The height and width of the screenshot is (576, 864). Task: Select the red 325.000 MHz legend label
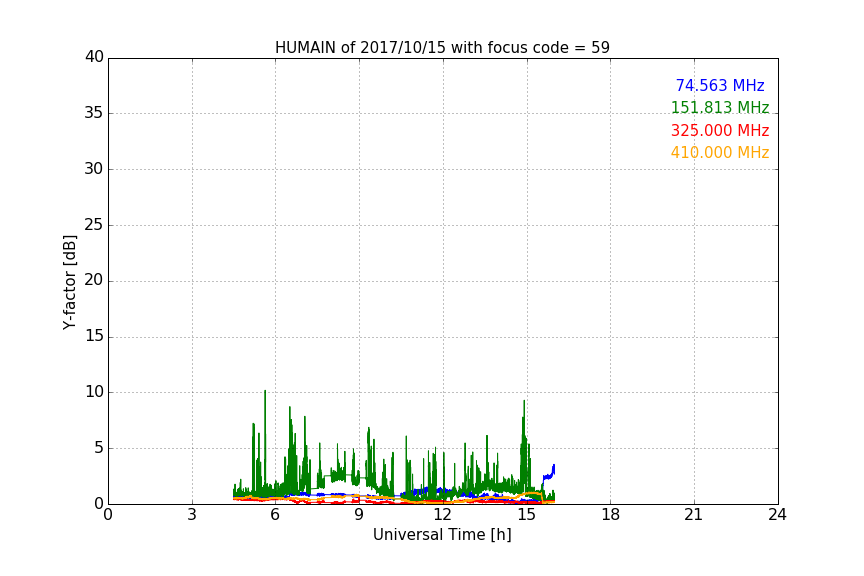coord(720,131)
